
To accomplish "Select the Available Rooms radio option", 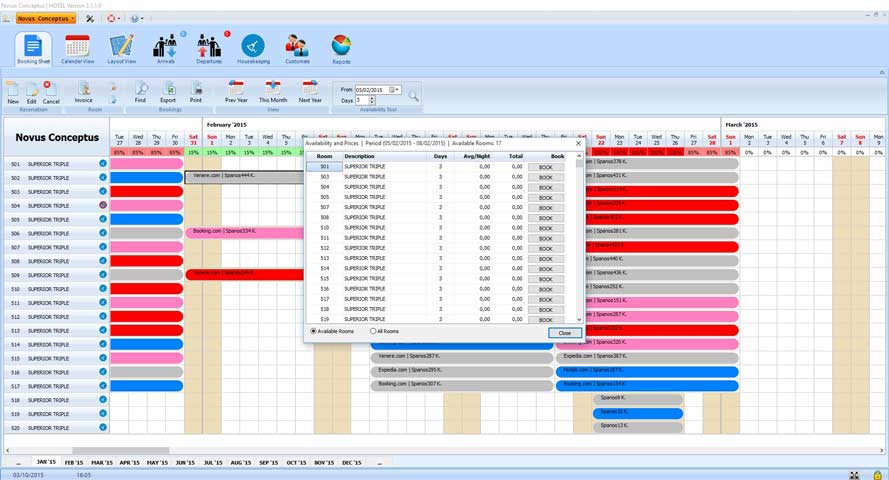I will click(314, 331).
